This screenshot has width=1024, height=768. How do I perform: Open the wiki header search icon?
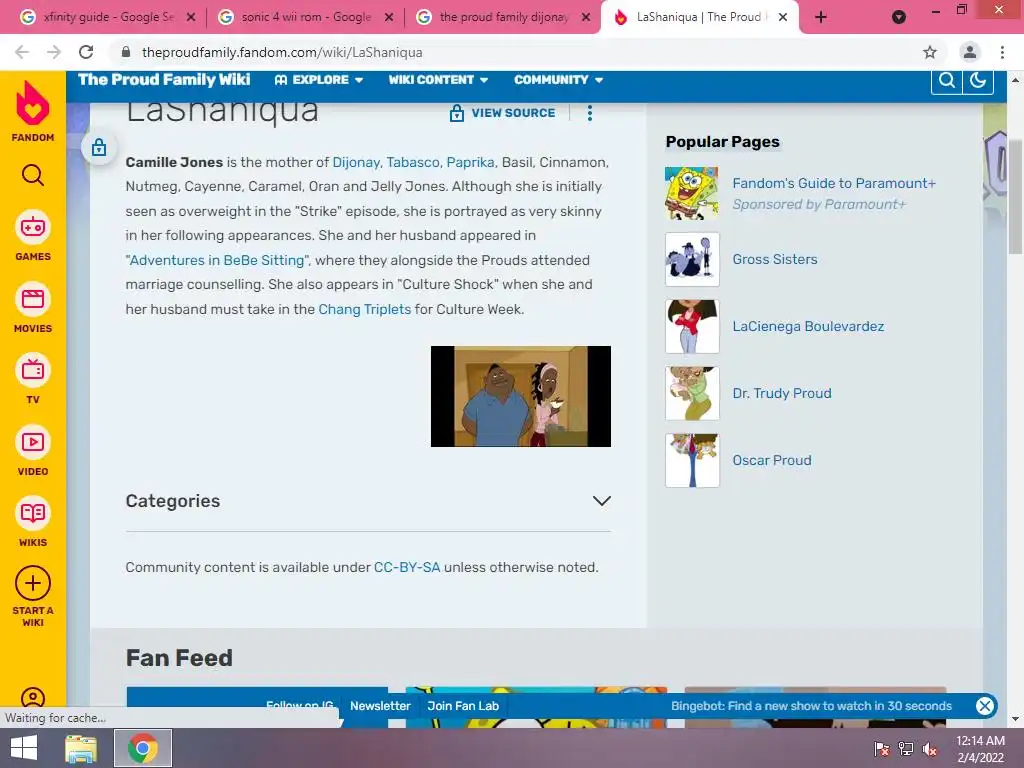click(946, 81)
